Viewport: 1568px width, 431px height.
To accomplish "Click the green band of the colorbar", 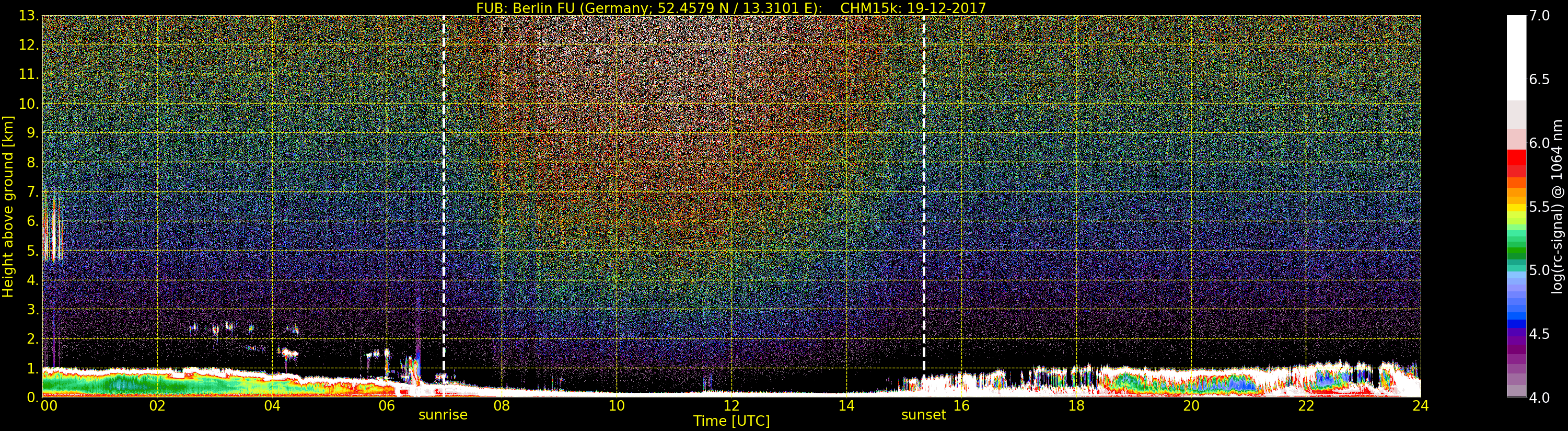I will (x=1516, y=247).
